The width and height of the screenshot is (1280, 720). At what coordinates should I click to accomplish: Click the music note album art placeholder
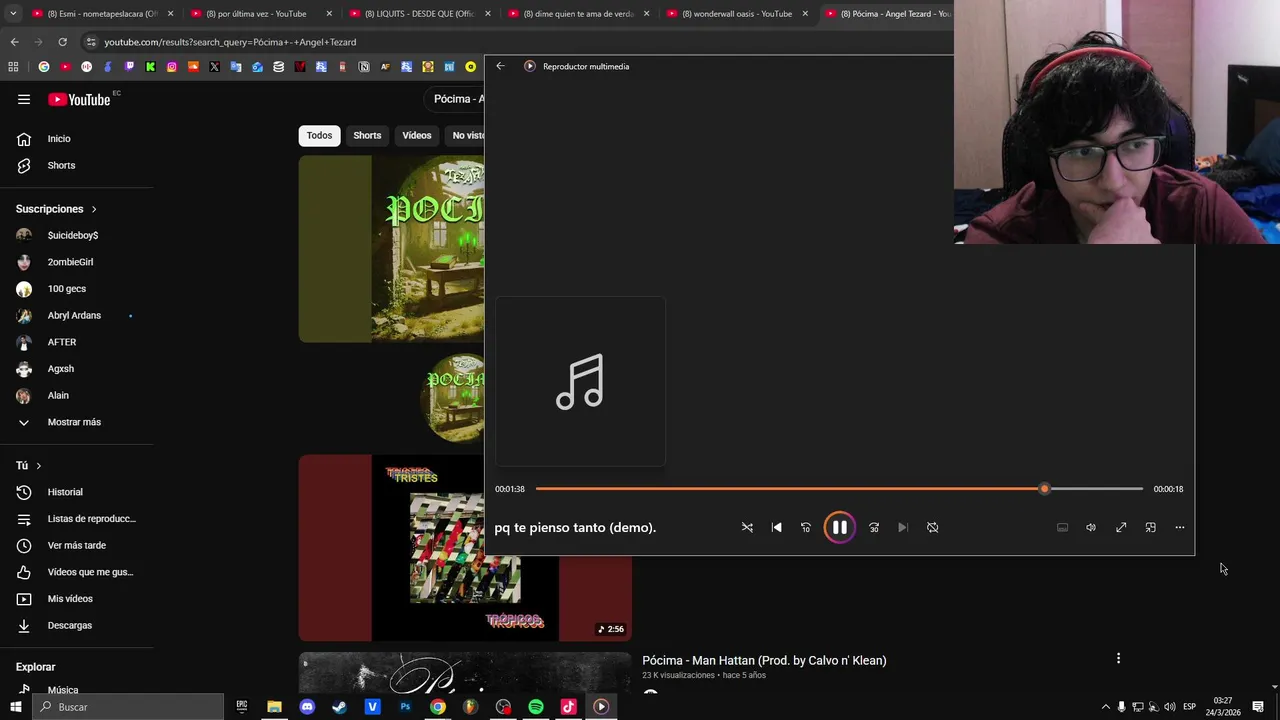tap(580, 381)
